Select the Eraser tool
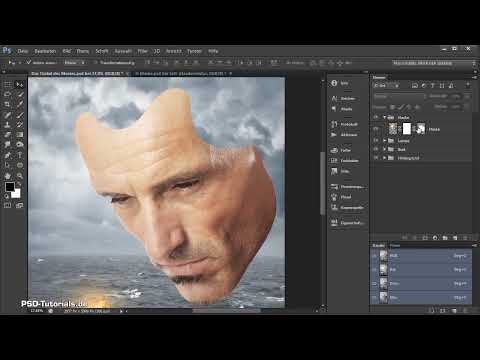The image size is (480, 360). [x=7, y=135]
